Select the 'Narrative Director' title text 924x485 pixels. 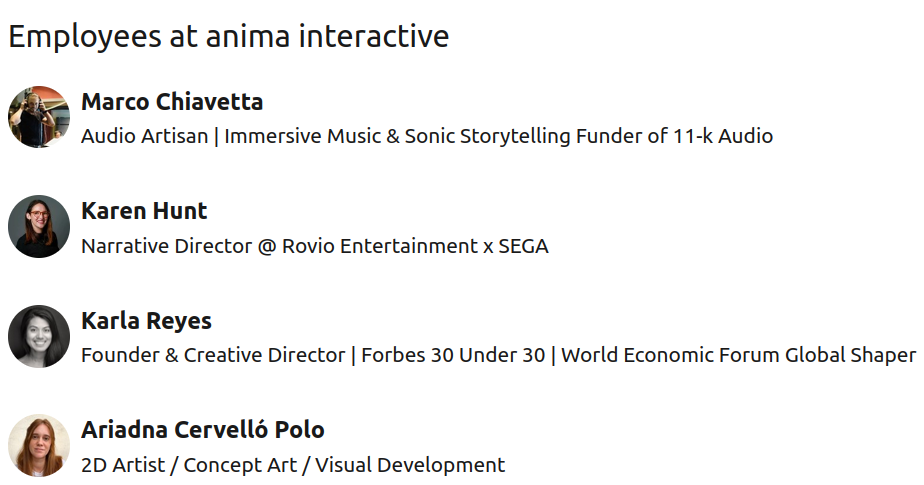166,246
